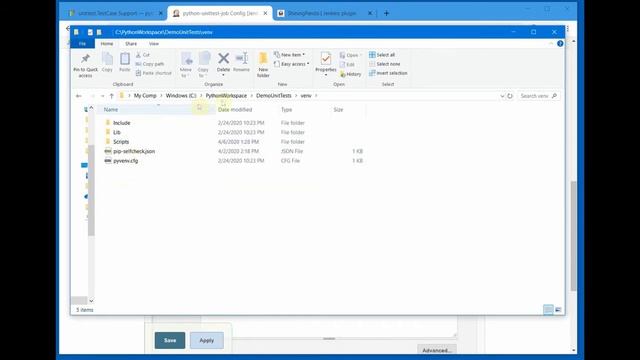This screenshot has width=640, height=360.
Task: Collapse the ribbon with the chevron
Action: pyautogui.click(x=551, y=44)
